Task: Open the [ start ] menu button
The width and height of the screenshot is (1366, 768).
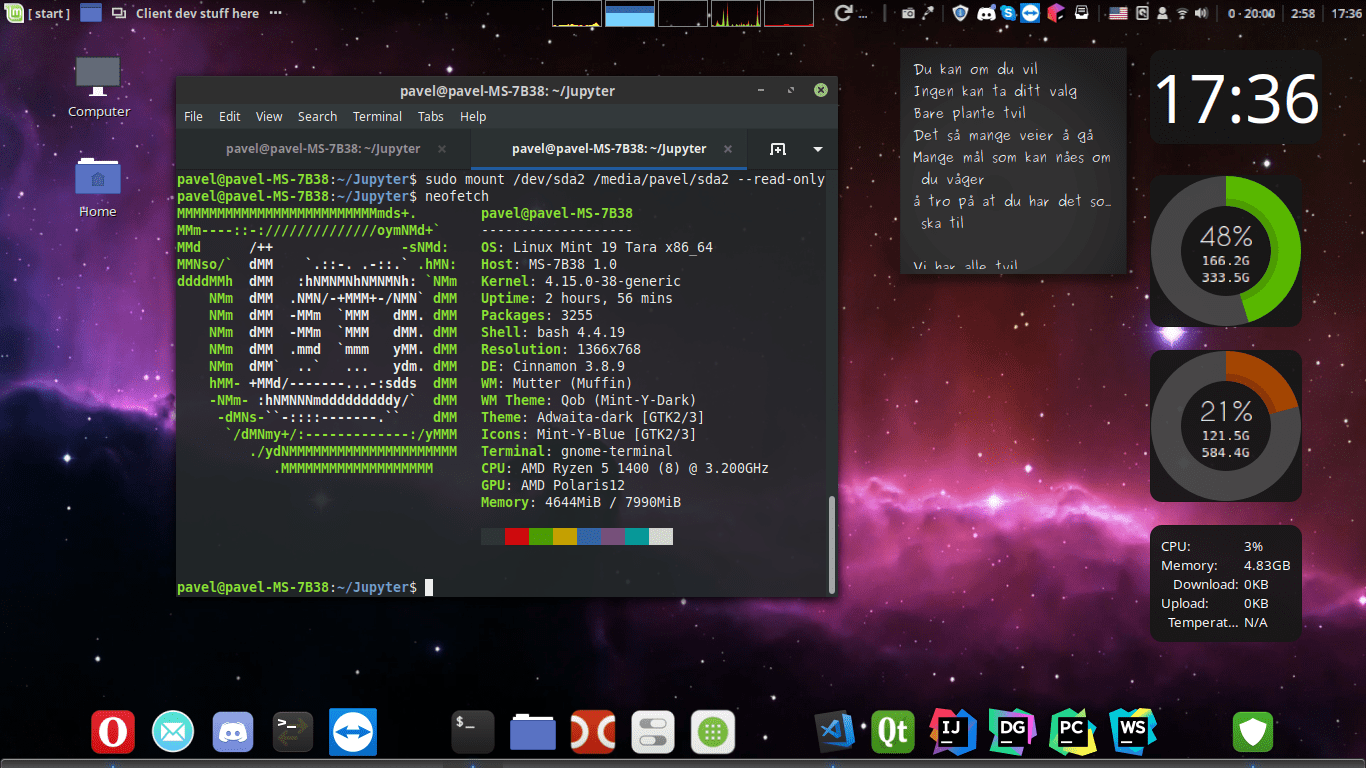Action: [38, 13]
